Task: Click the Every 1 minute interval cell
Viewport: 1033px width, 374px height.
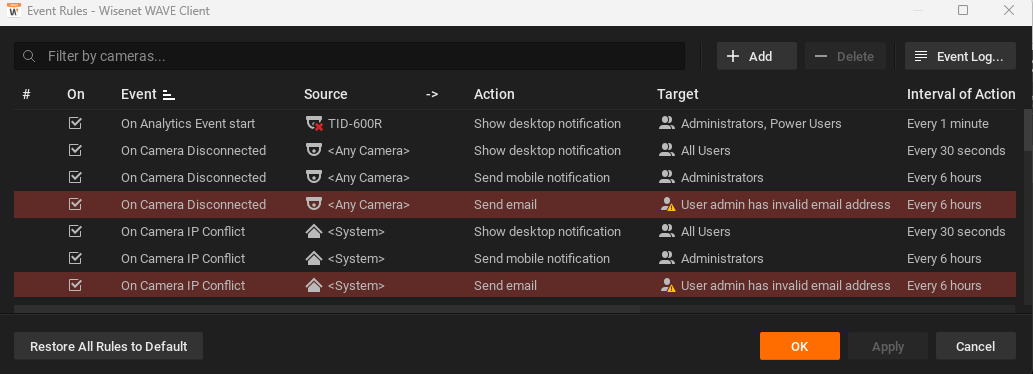Action: click(x=947, y=123)
